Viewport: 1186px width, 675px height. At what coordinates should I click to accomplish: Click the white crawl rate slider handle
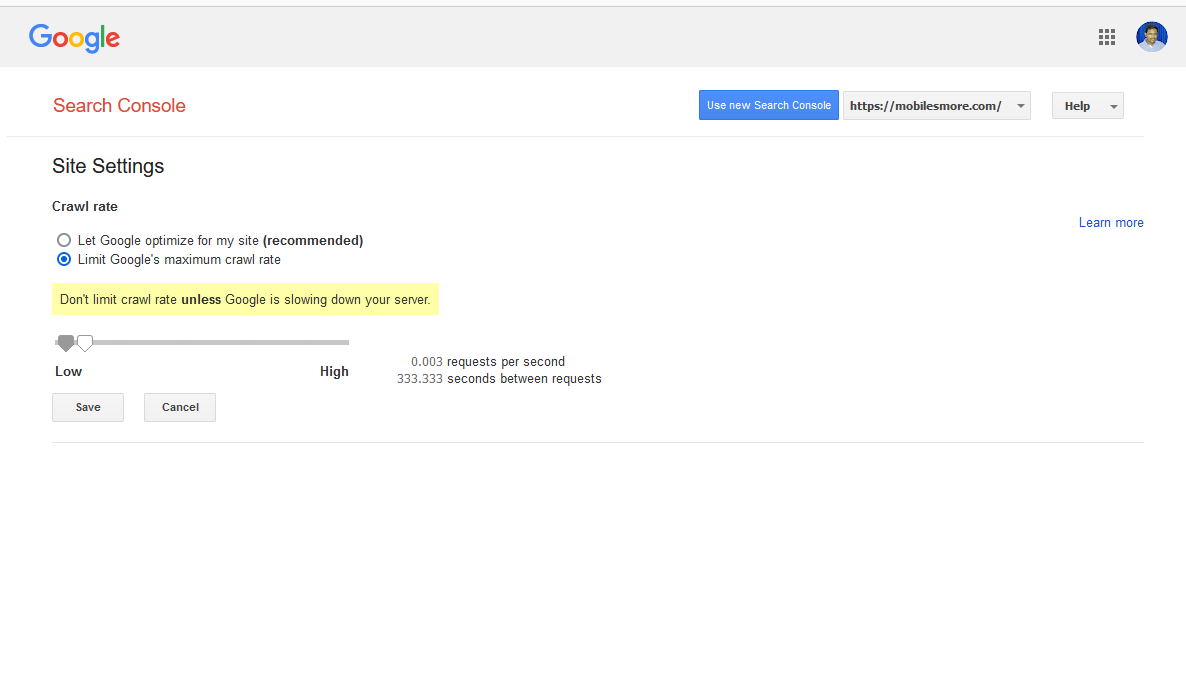(85, 344)
